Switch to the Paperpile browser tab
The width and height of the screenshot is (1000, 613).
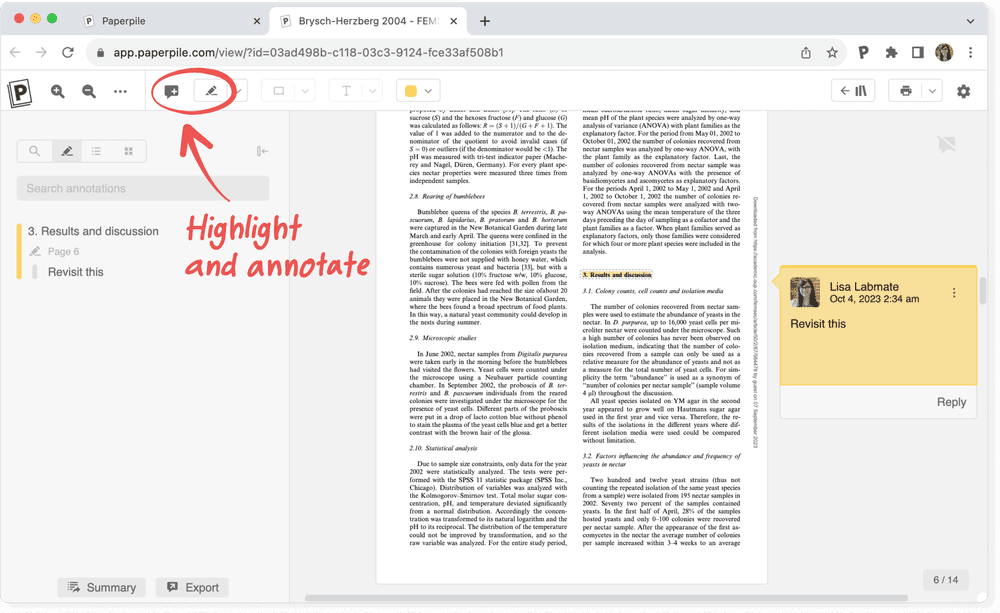click(170, 20)
